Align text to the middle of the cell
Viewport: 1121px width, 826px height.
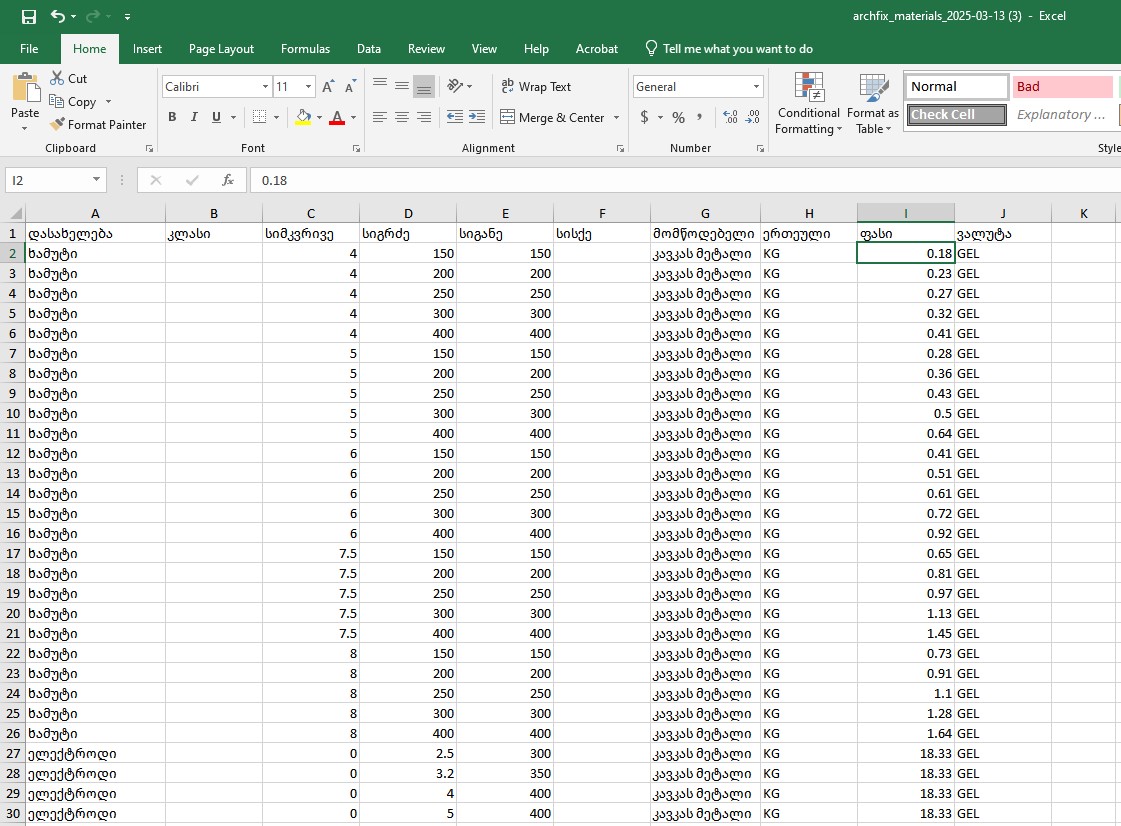point(402,86)
